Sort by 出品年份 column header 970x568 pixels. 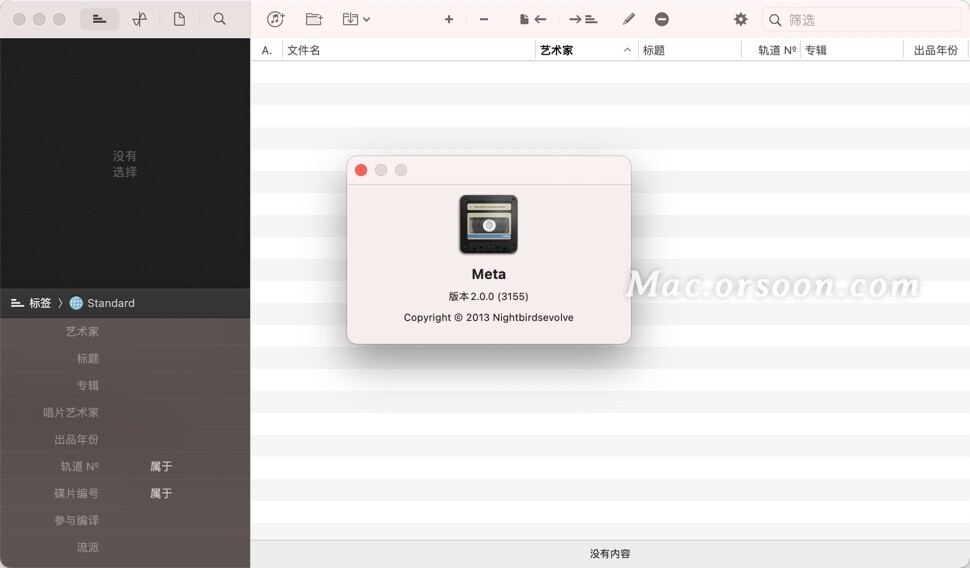click(x=936, y=50)
